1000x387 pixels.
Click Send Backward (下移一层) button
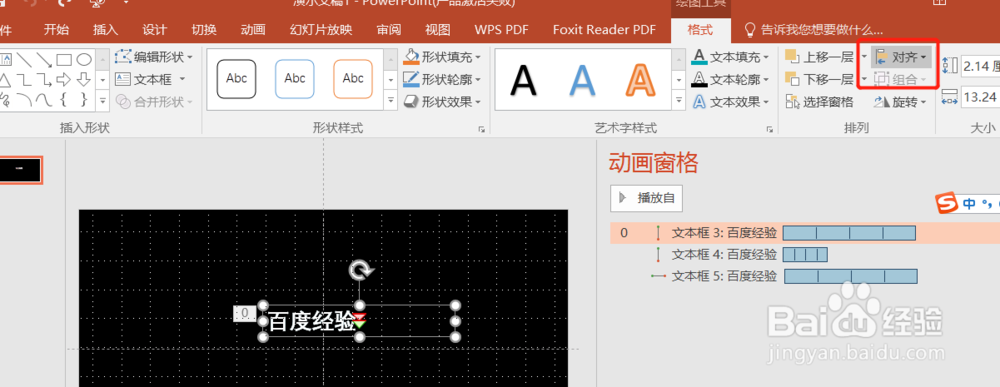click(820, 79)
